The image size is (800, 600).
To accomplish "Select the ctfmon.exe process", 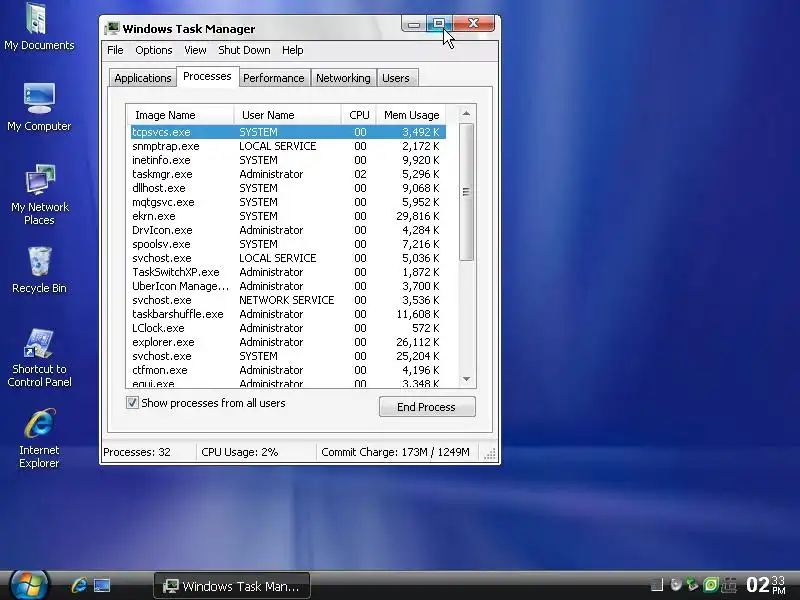I will [288, 370].
